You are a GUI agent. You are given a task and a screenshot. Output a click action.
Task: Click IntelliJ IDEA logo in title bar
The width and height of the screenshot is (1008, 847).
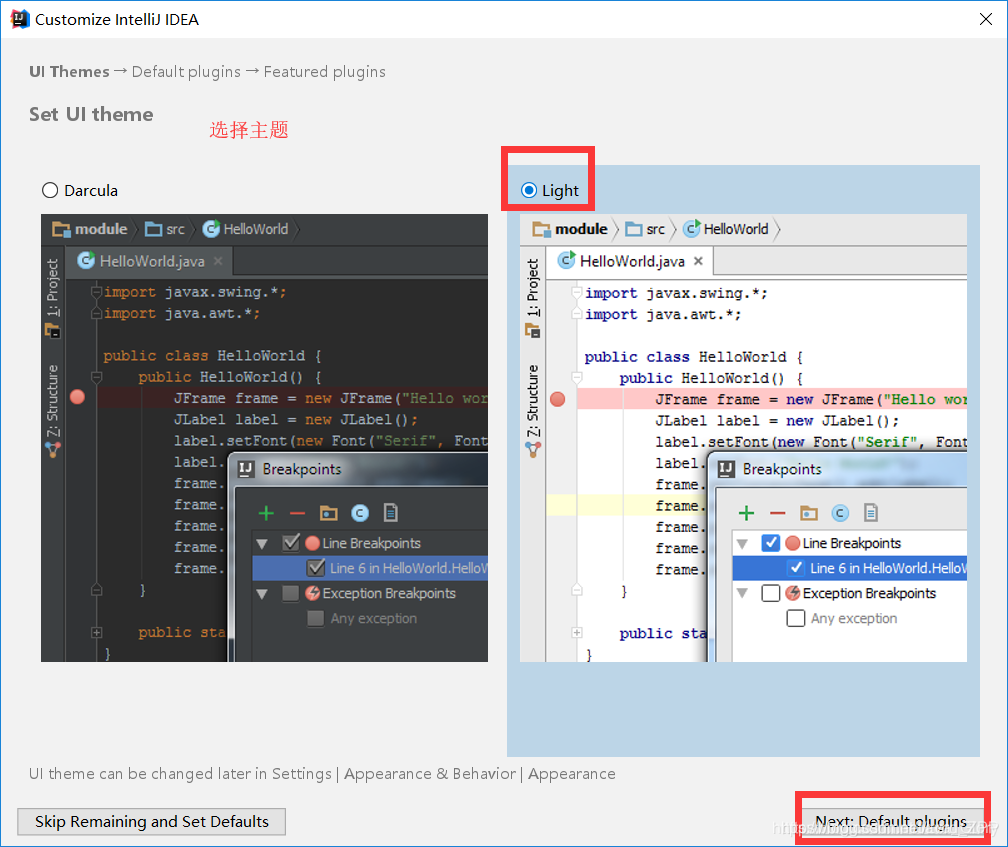point(20,19)
